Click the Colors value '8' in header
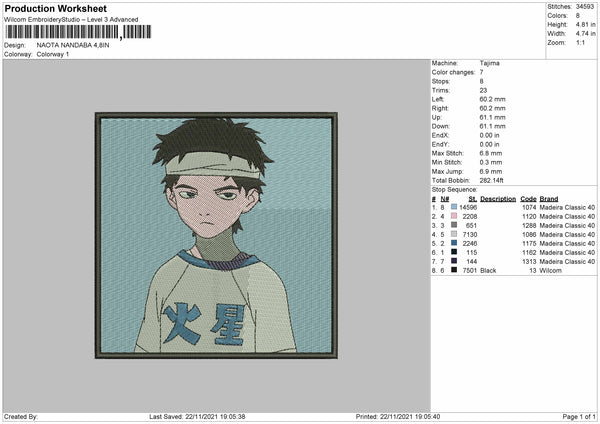The height and width of the screenshot is (424, 600). 577,16
